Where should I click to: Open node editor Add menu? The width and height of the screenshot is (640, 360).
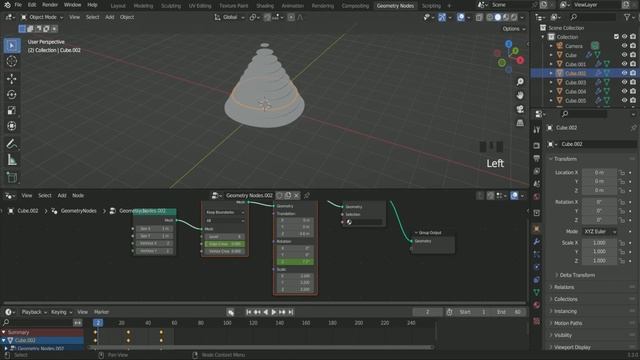pyautogui.click(x=62, y=196)
